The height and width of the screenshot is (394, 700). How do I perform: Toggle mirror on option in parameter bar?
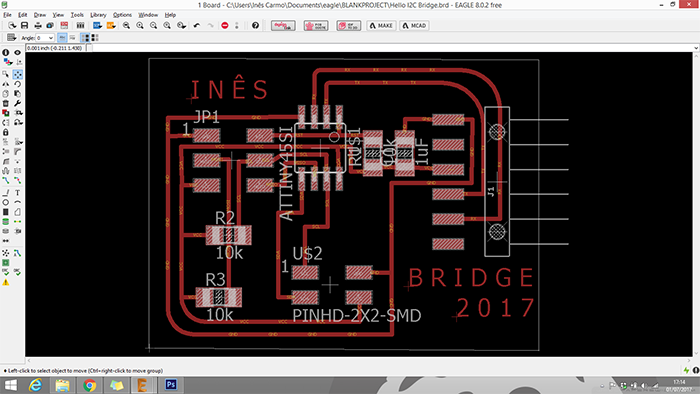click(x=72, y=38)
